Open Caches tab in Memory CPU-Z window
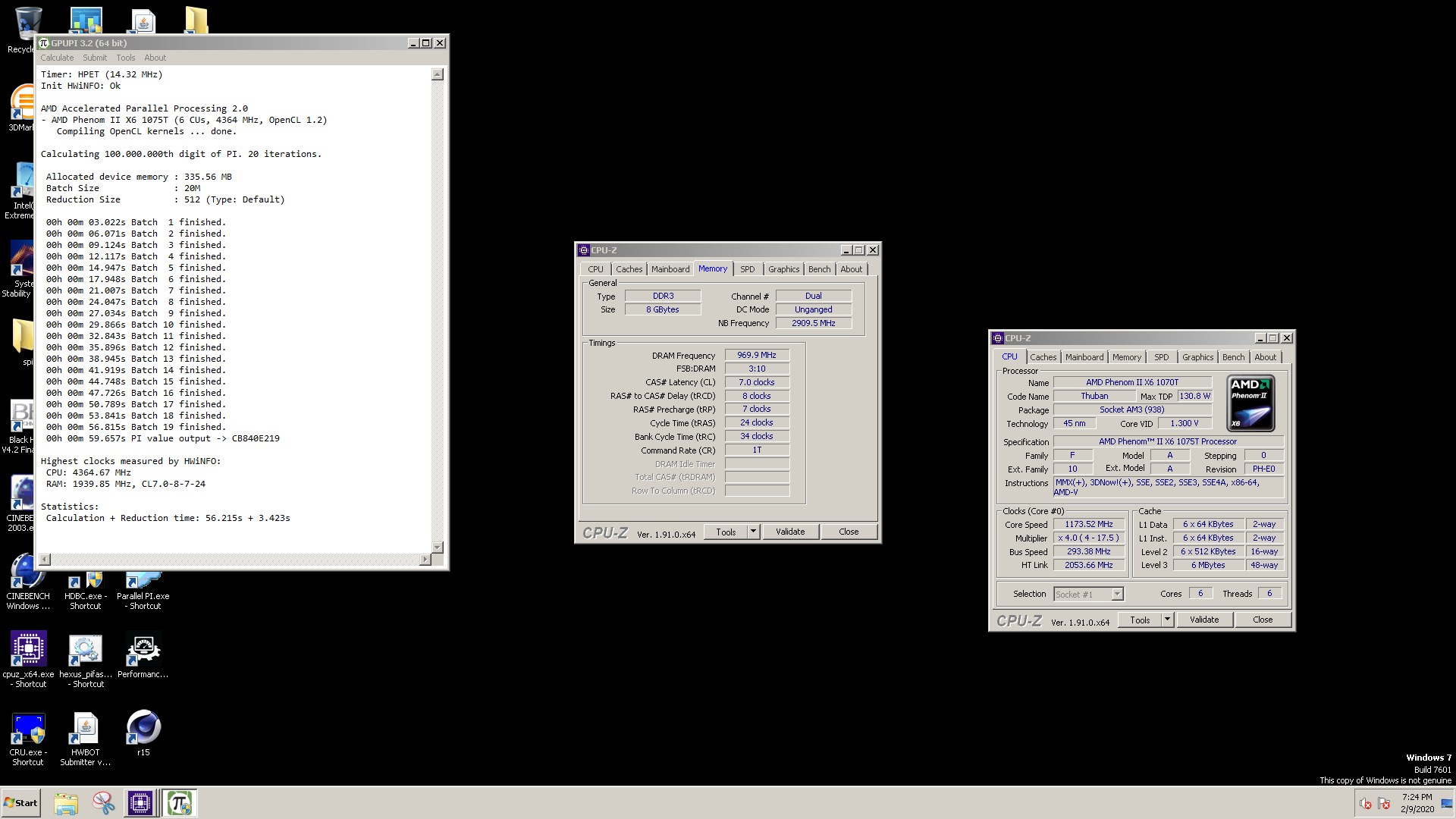The height and width of the screenshot is (819, 1456). pos(629,269)
